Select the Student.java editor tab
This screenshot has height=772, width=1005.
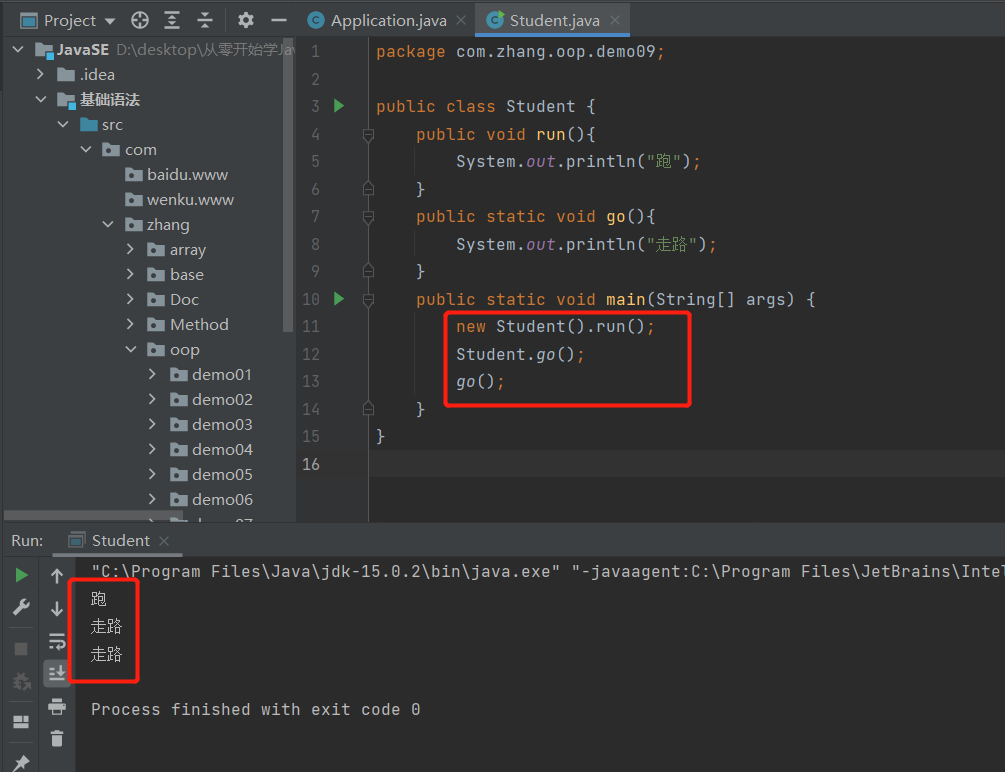554,21
